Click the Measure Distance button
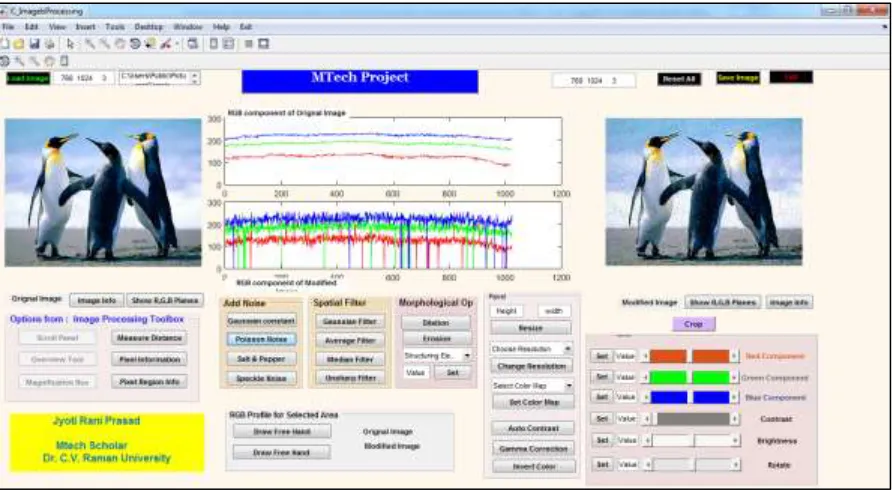The width and height of the screenshot is (892, 490). 150,338
